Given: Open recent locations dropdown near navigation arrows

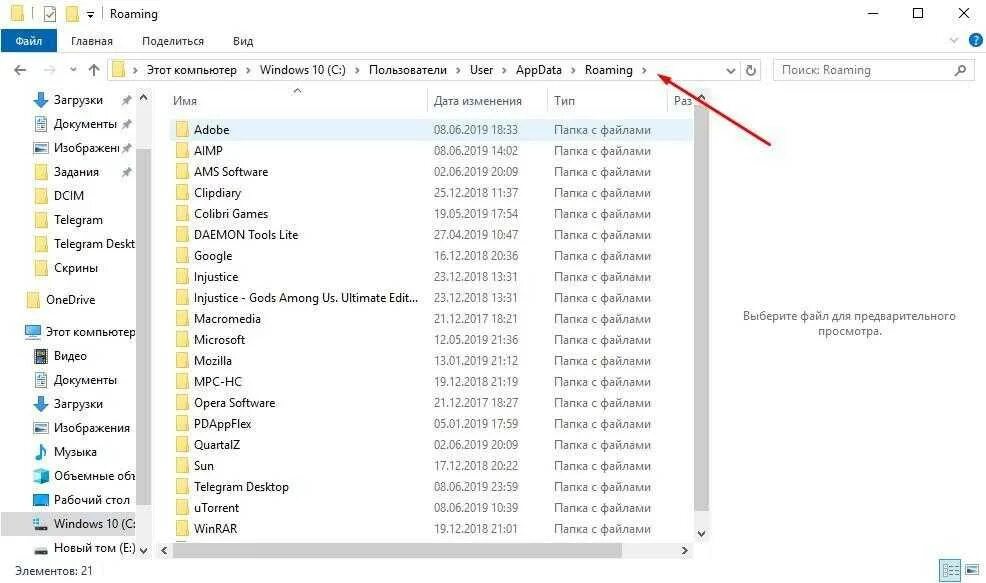Looking at the screenshot, I should pyautogui.click(x=73, y=70).
